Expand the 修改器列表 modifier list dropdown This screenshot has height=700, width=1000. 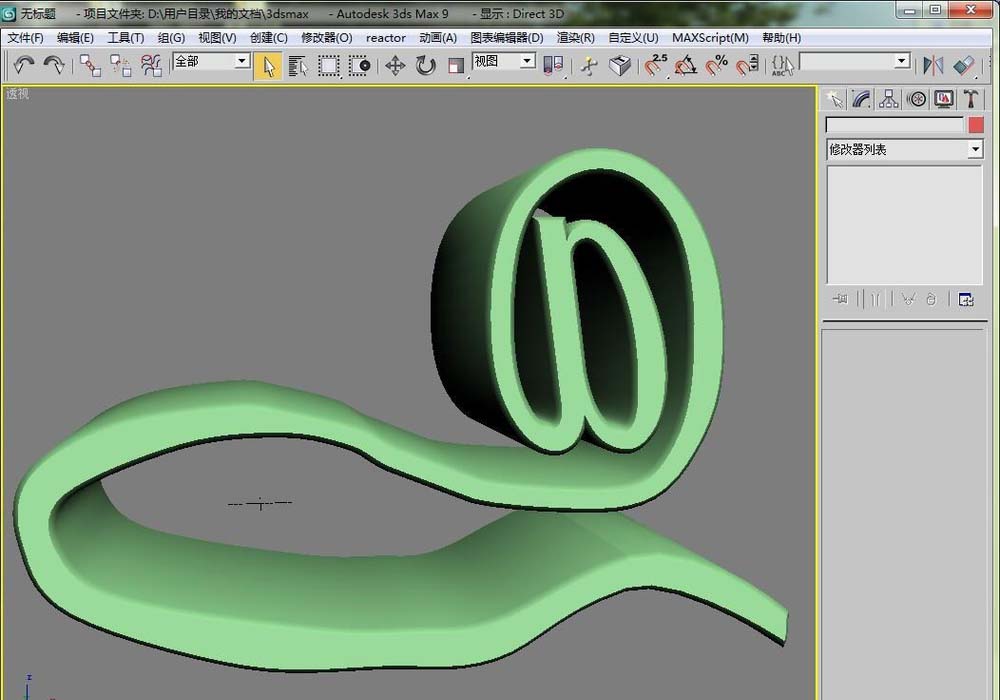pyautogui.click(x=975, y=149)
